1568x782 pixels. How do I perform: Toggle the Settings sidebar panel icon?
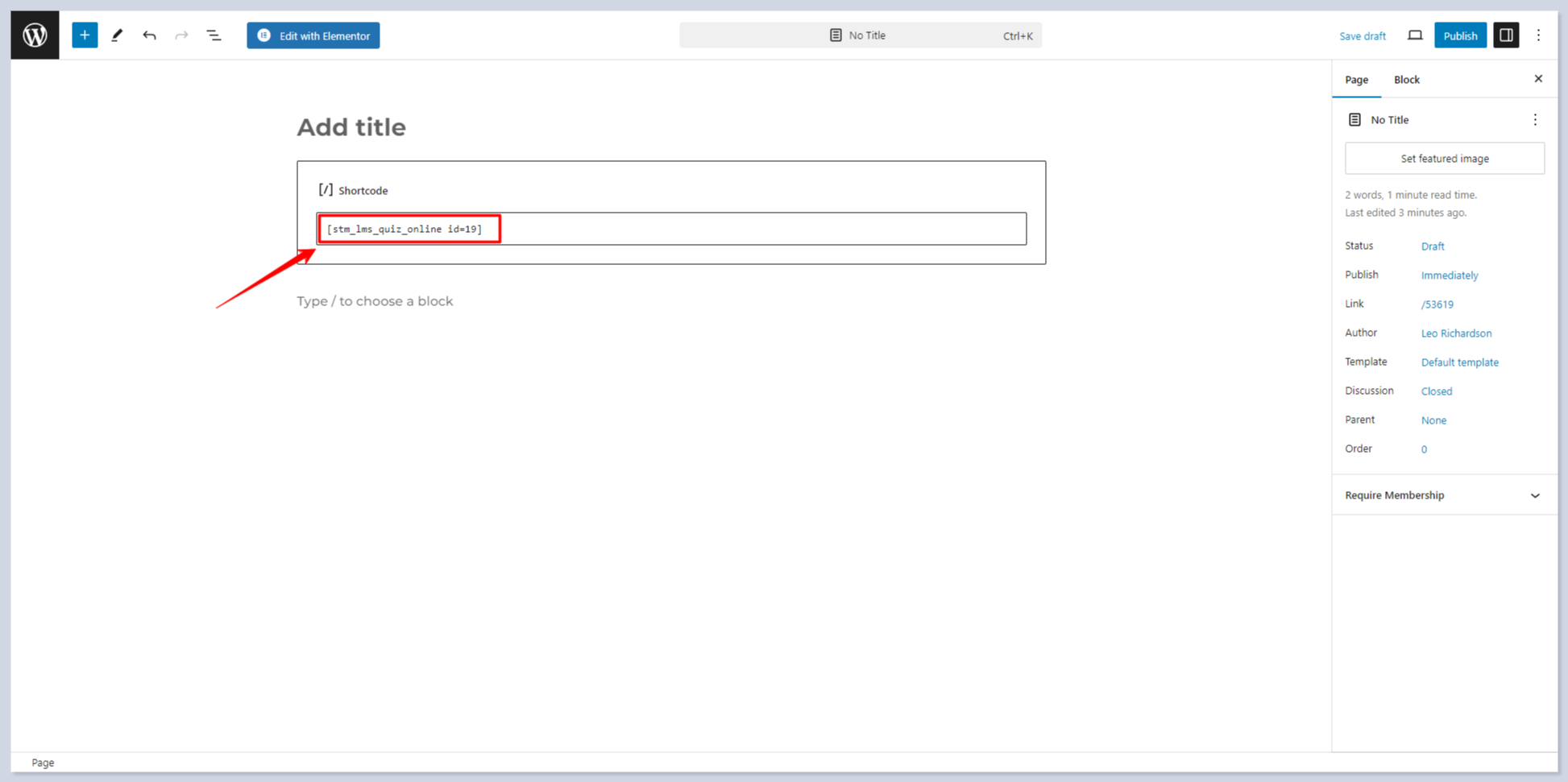[1505, 35]
